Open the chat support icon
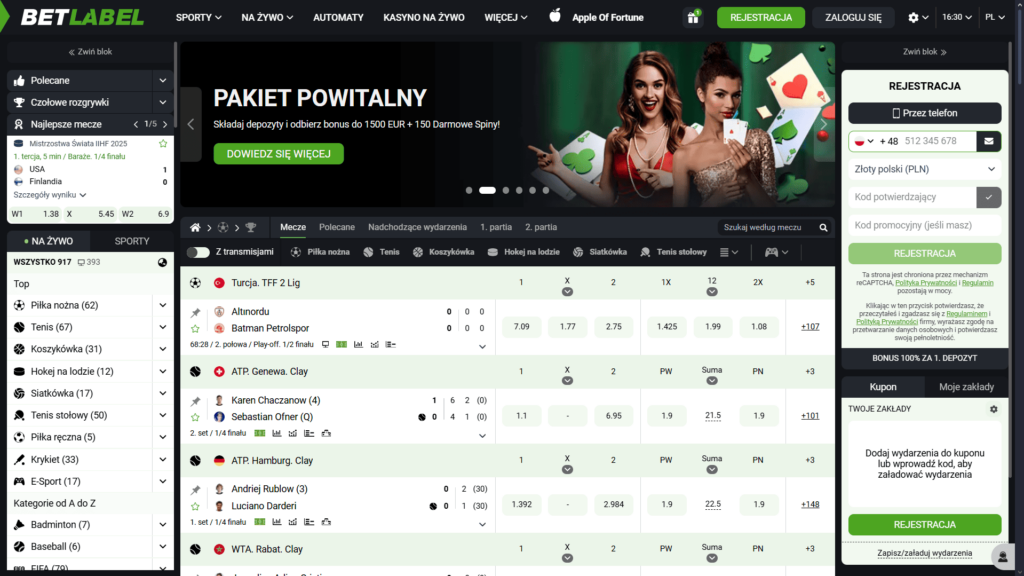Screen dimensions: 1024x576 pyautogui.click(x=1001, y=556)
